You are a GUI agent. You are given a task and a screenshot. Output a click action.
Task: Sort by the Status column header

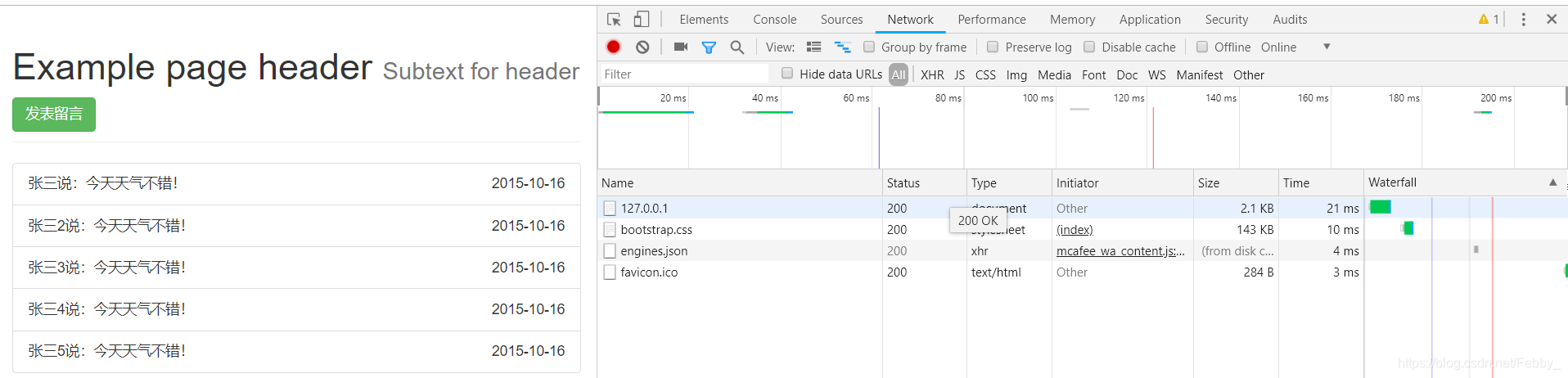click(x=924, y=183)
